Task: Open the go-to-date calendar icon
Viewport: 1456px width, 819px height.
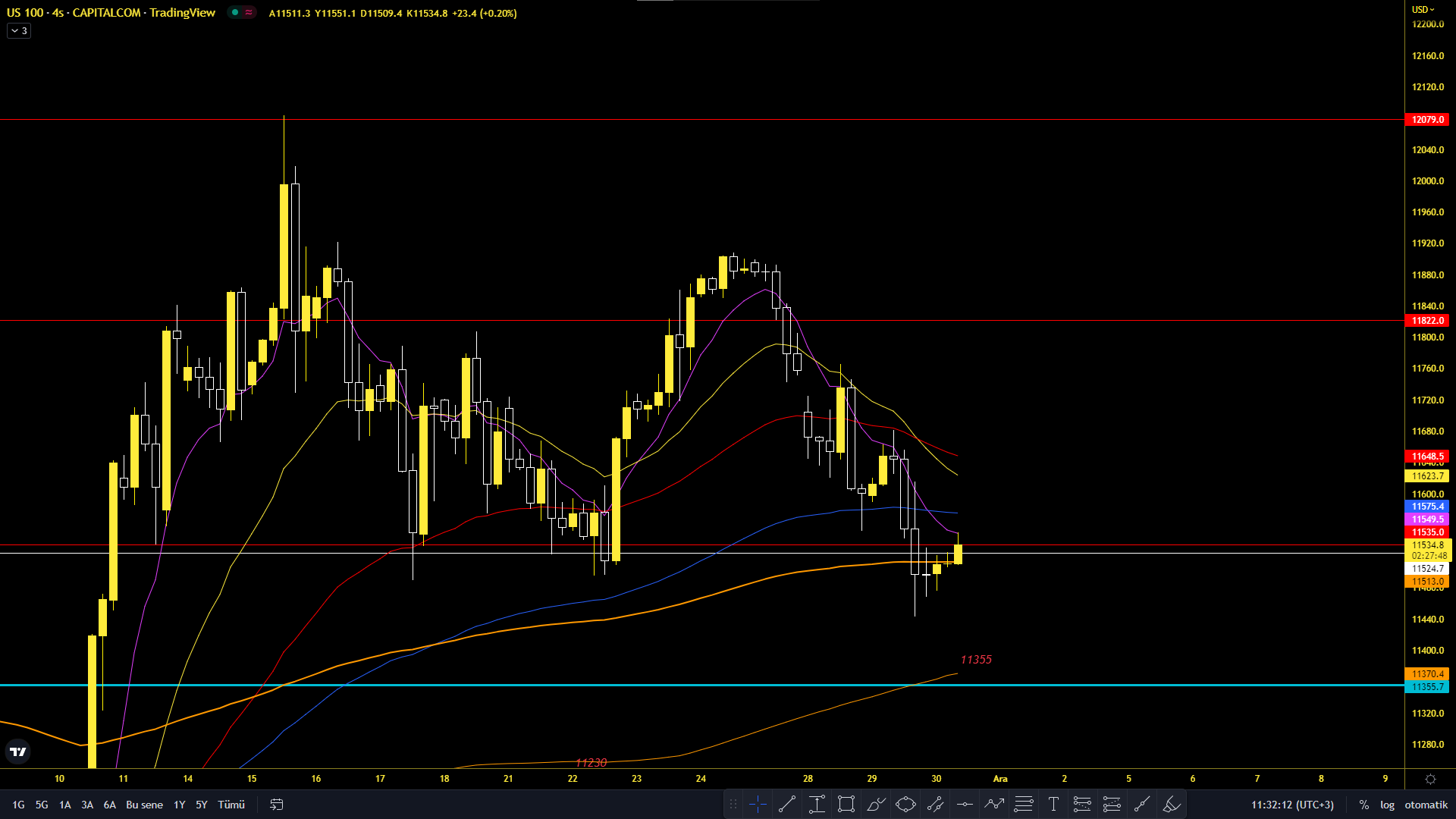Action: pyautogui.click(x=277, y=805)
